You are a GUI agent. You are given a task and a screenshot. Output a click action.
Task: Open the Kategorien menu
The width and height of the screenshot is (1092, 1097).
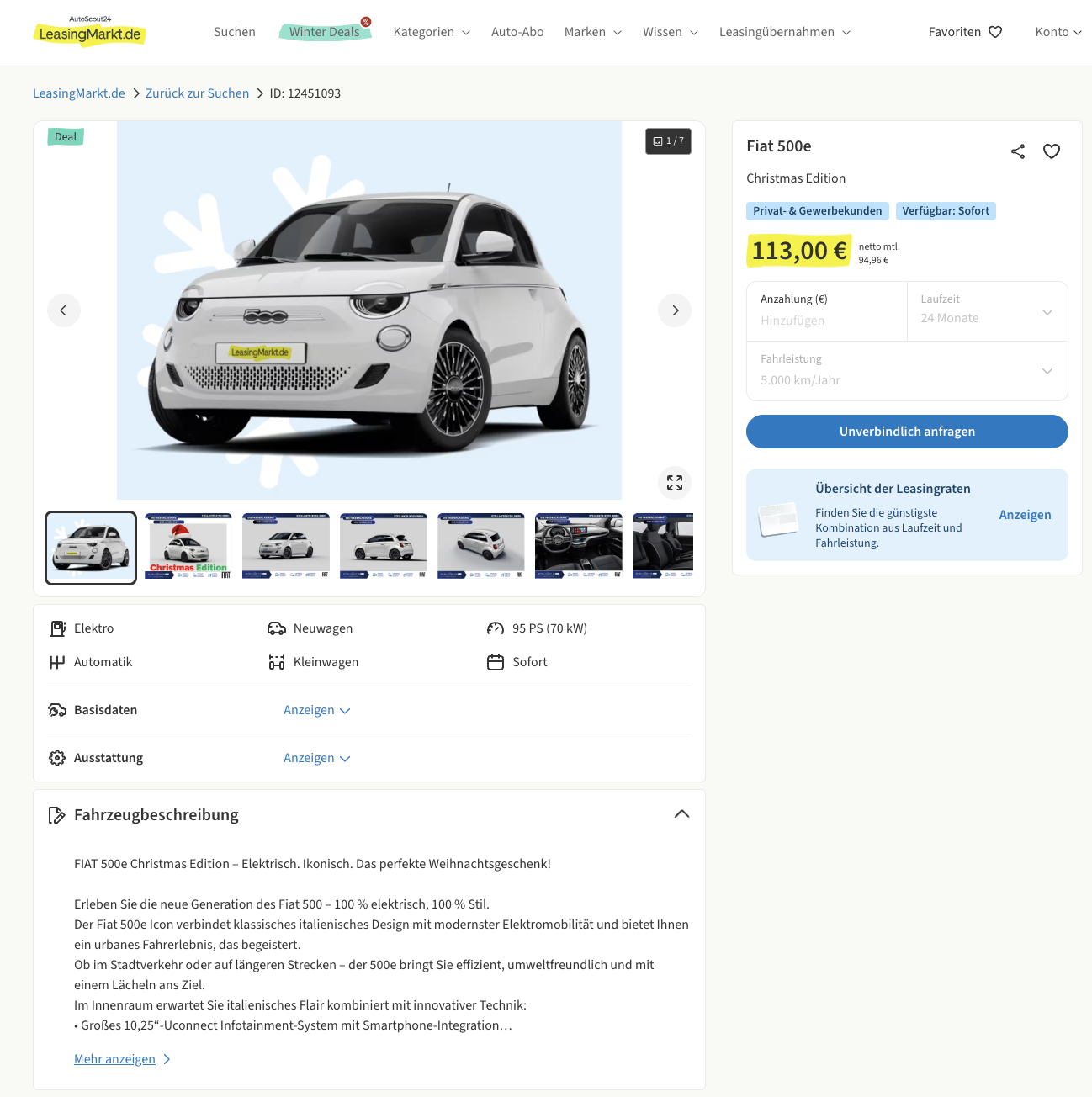click(x=432, y=32)
